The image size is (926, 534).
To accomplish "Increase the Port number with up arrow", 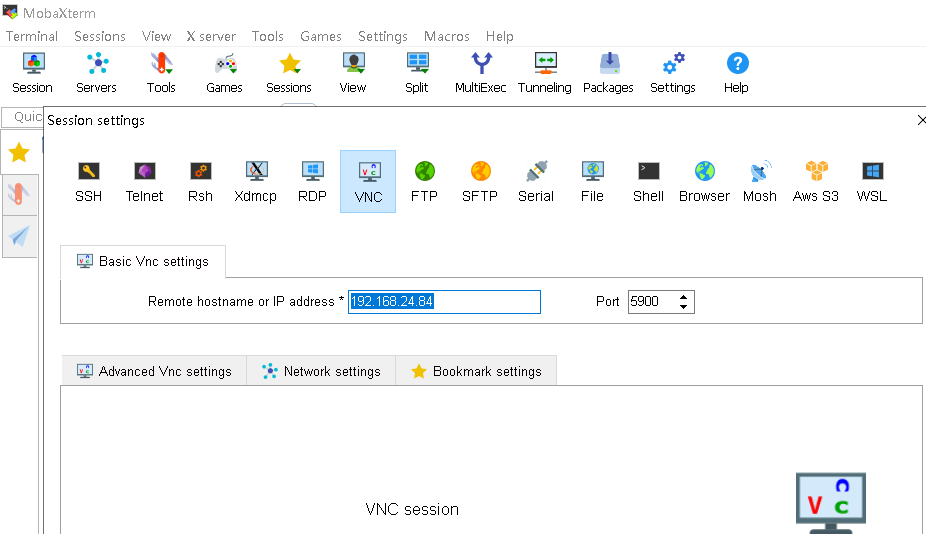I will coord(684,297).
